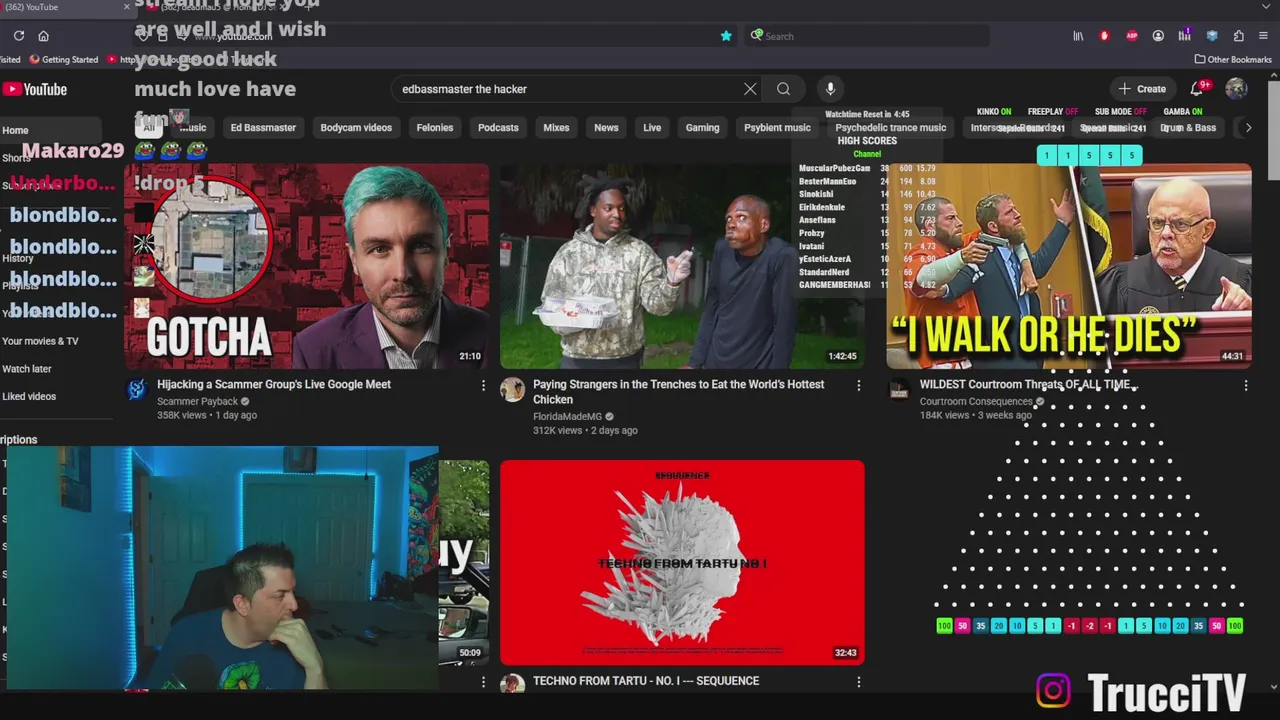Go to the browser home page icon
This screenshot has width=1280, height=720.
44,36
